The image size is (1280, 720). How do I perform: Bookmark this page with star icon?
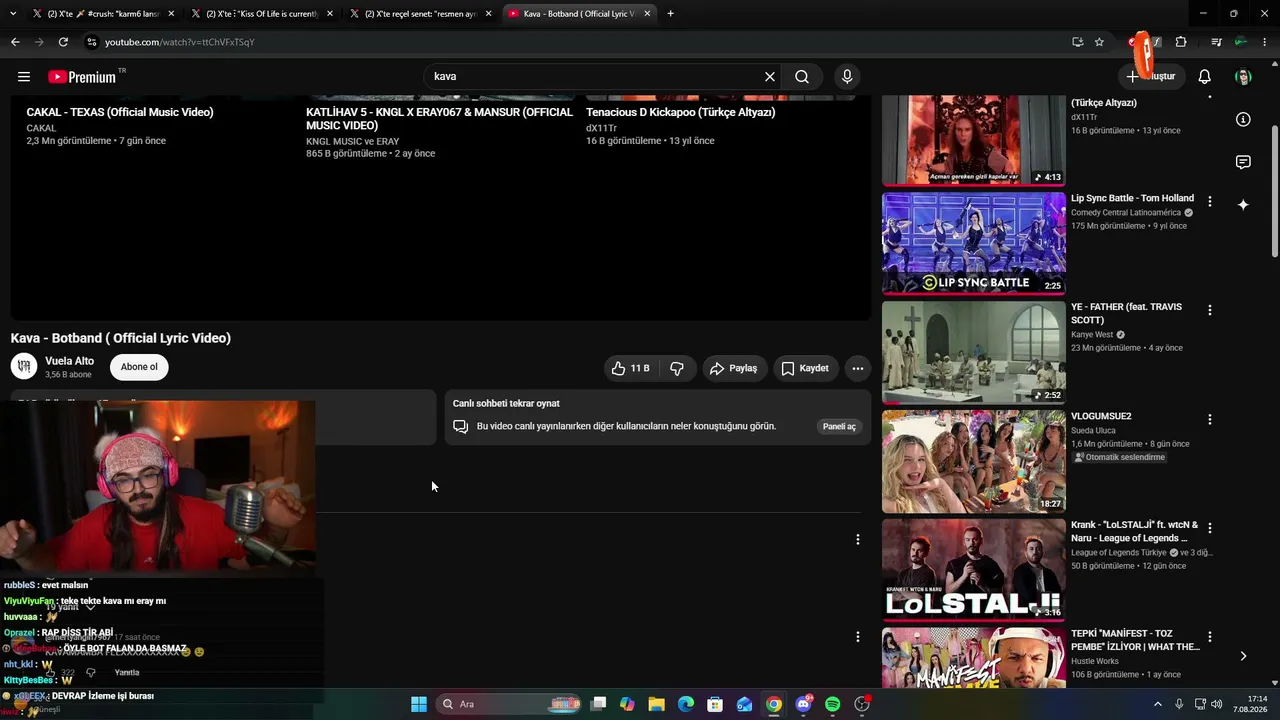click(1099, 42)
